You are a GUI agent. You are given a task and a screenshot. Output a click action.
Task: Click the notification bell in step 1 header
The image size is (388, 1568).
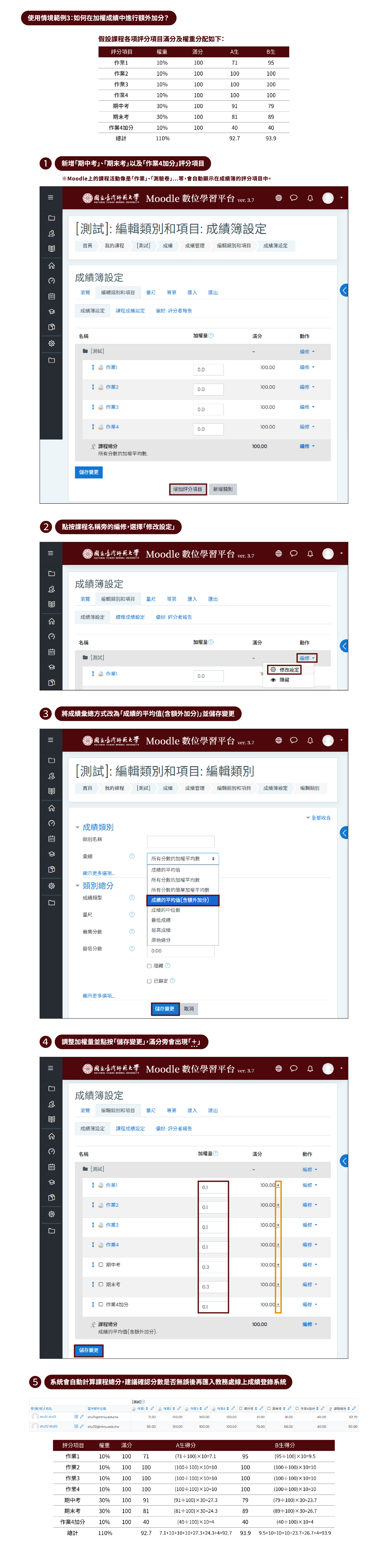tap(310, 198)
